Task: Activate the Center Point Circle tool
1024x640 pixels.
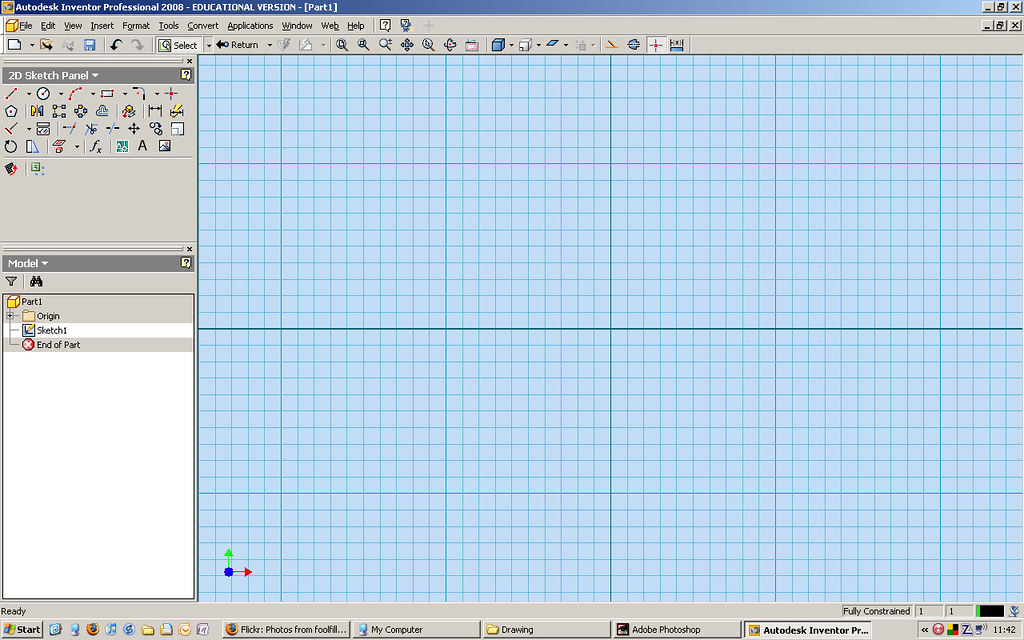Action: [43, 93]
